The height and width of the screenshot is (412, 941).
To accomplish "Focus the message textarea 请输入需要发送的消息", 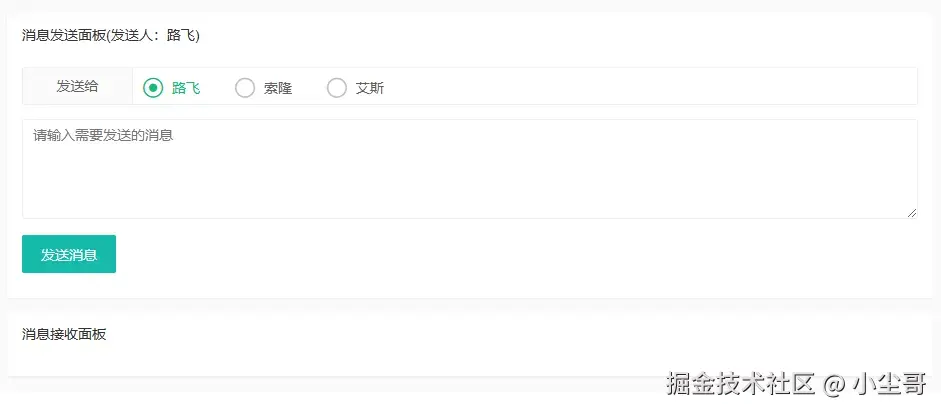I will (470, 169).
